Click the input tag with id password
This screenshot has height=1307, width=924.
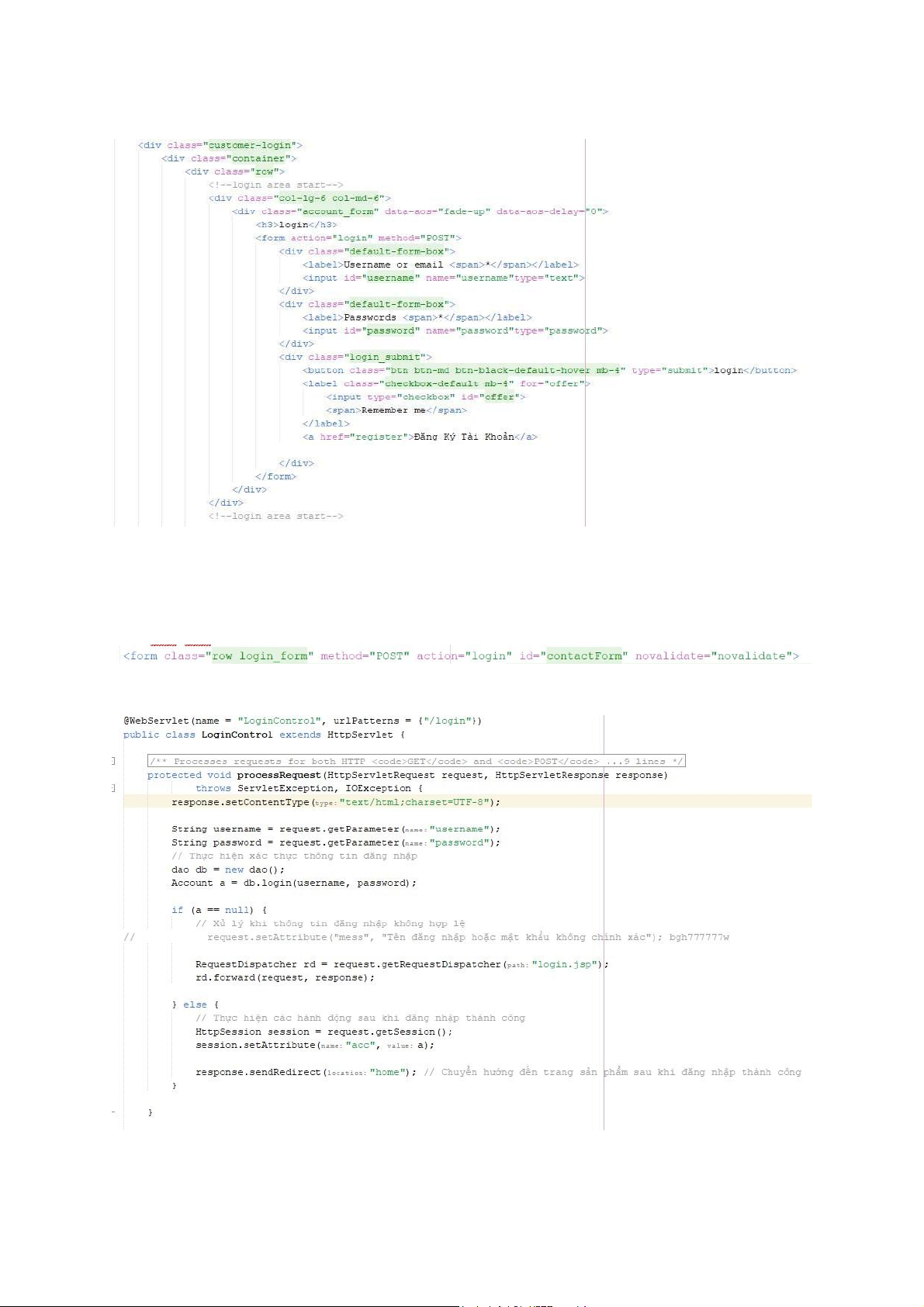455,330
